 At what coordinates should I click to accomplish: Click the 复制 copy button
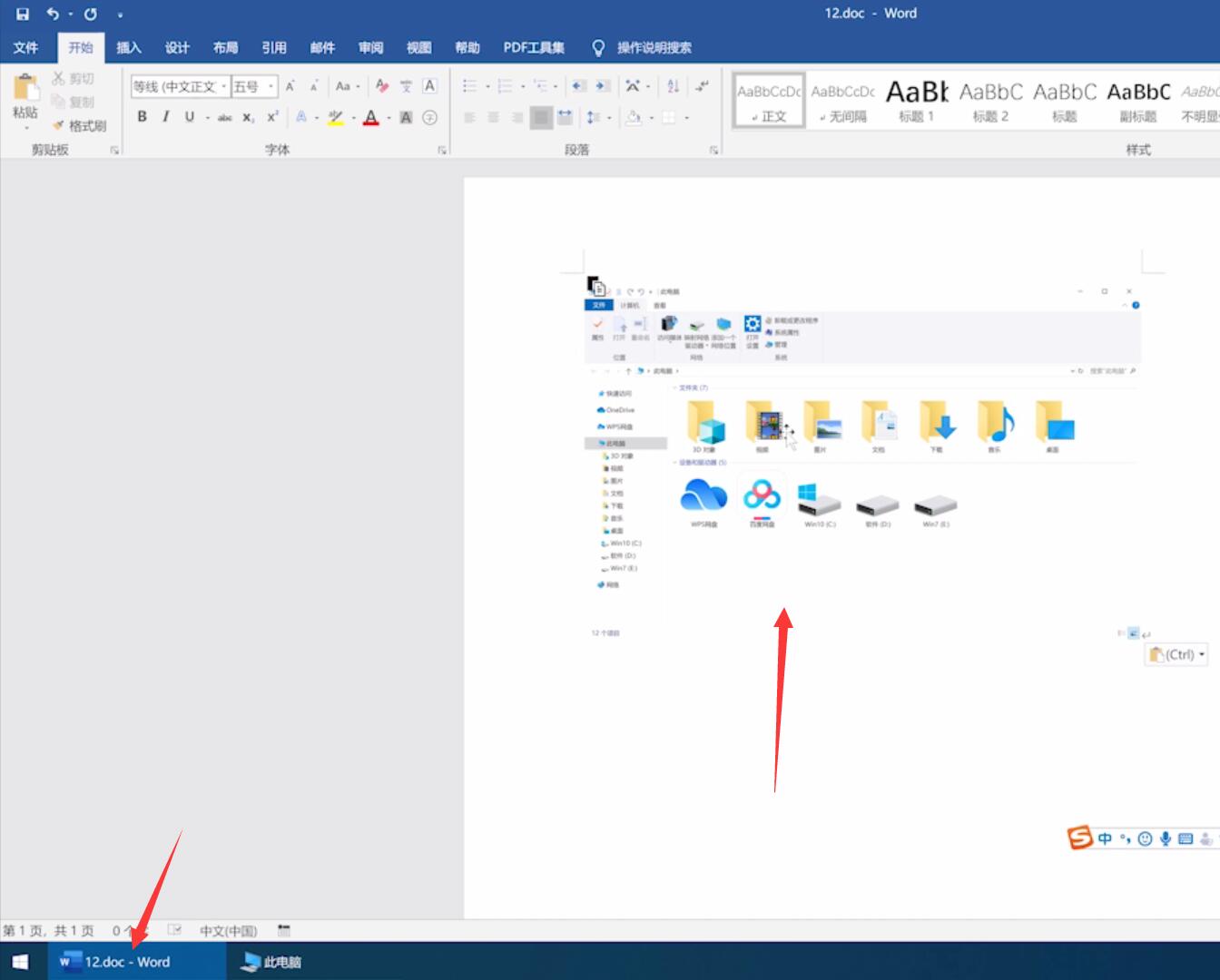(73, 102)
